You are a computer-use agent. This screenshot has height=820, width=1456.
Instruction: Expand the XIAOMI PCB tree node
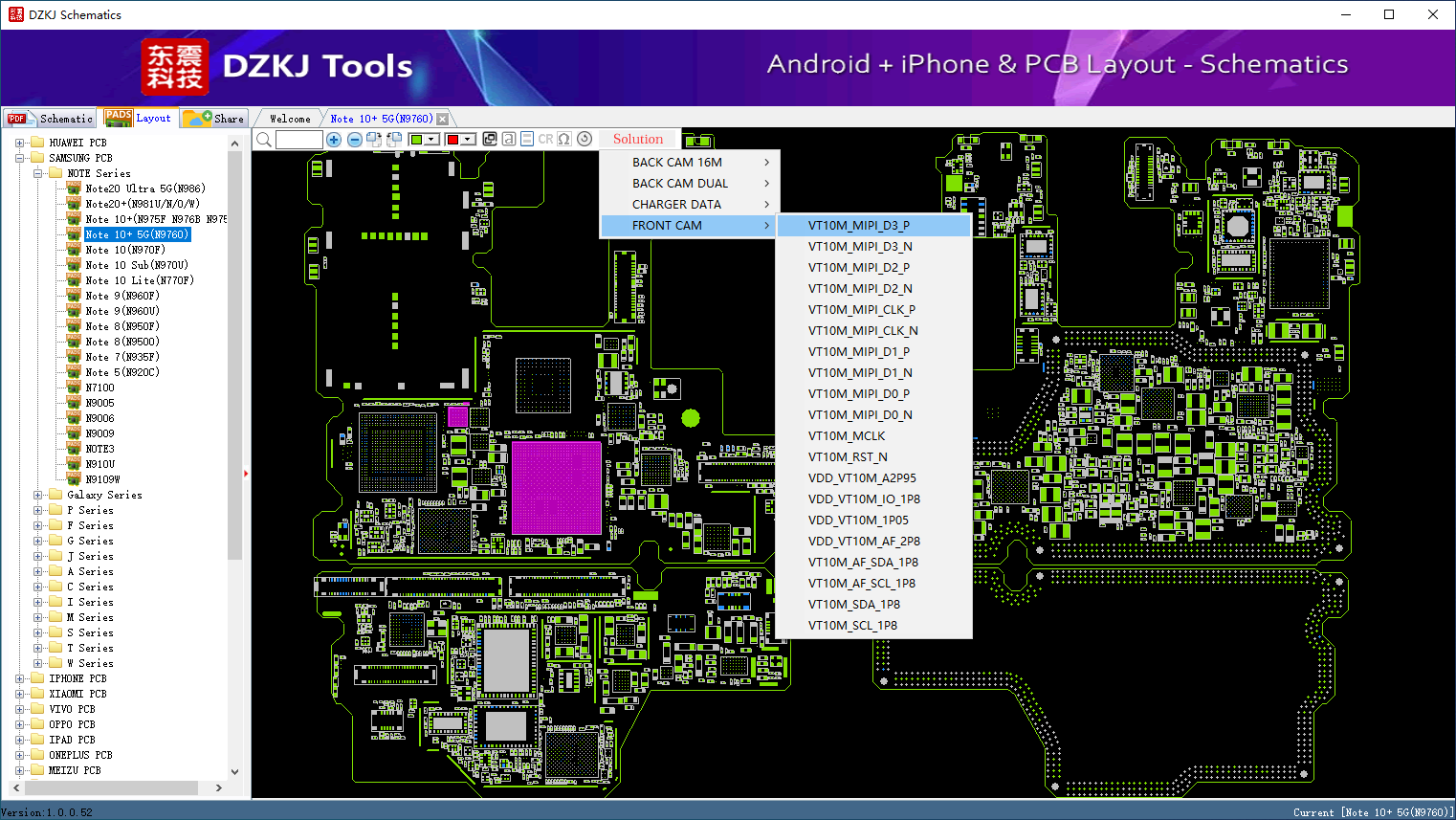pos(20,694)
